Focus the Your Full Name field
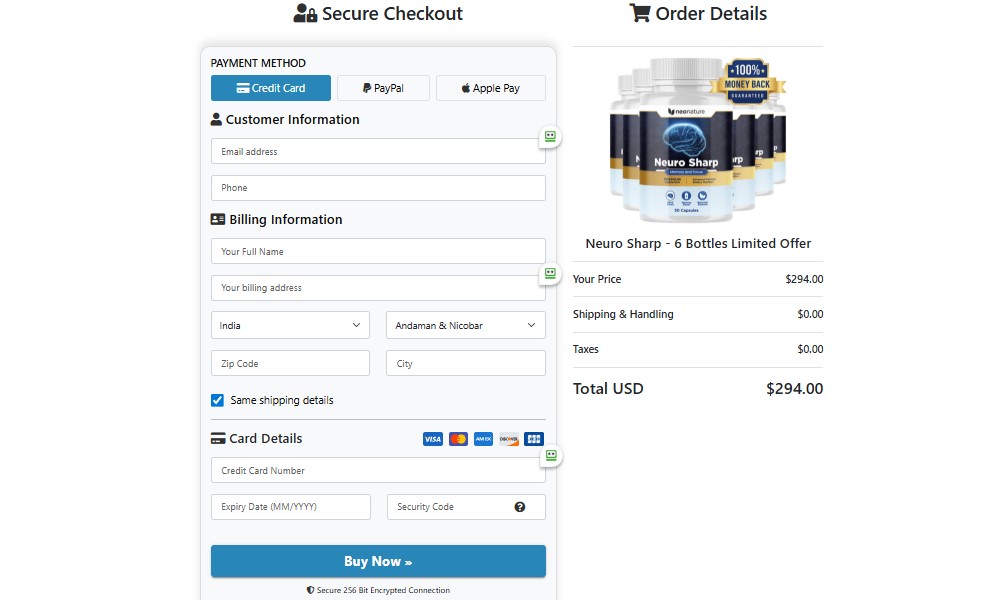Screen dimensions: 988x600 point(377,252)
